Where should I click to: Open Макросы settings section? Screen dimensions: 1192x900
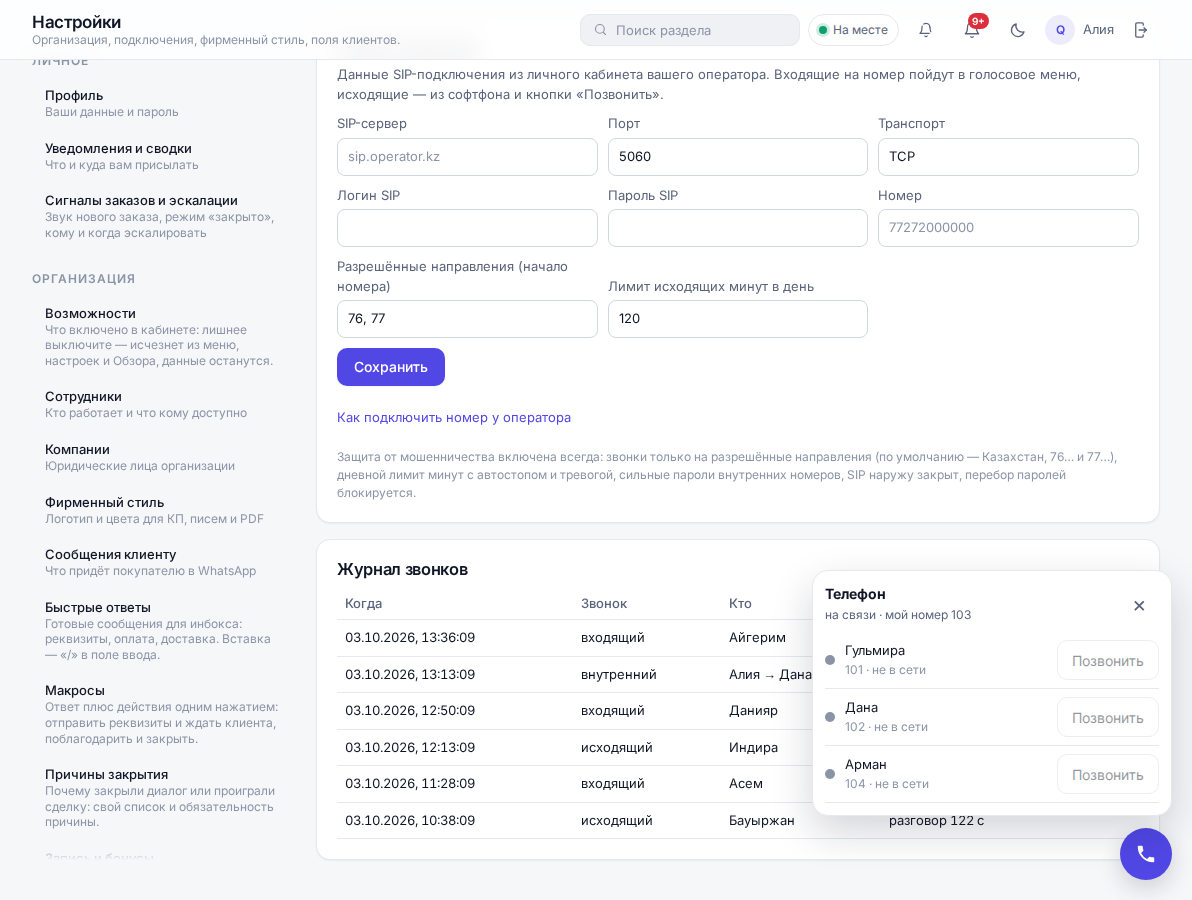tap(159, 714)
